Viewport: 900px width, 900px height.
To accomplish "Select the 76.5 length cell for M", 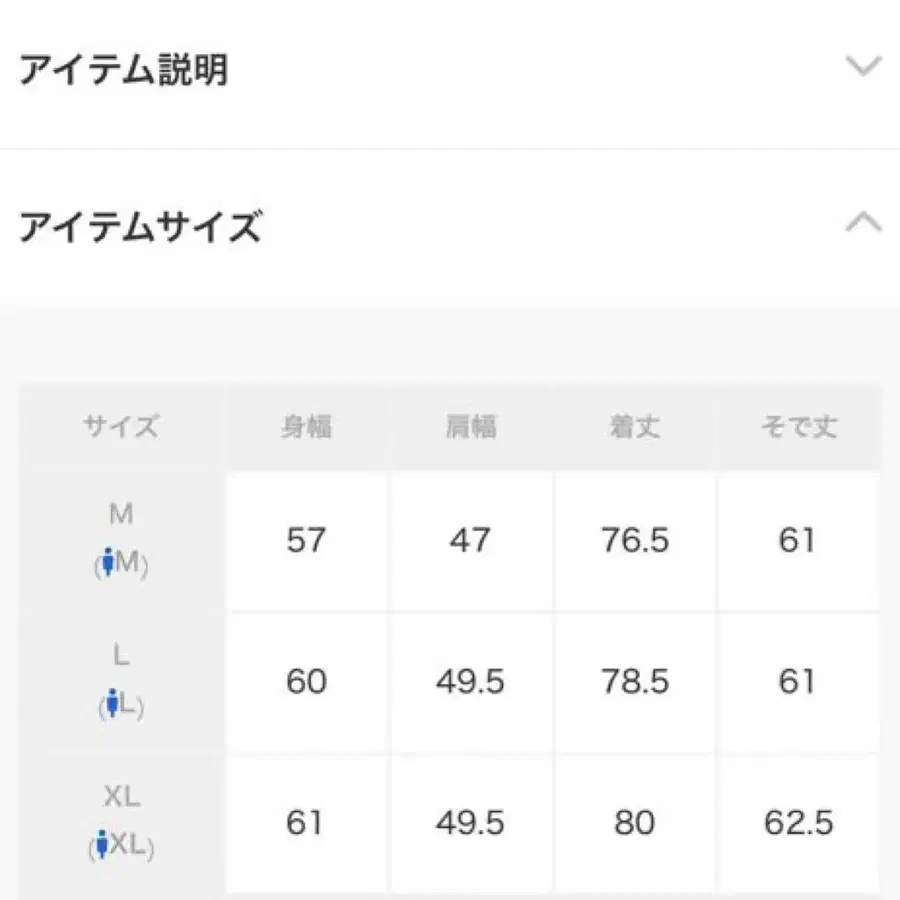I will [x=634, y=541].
